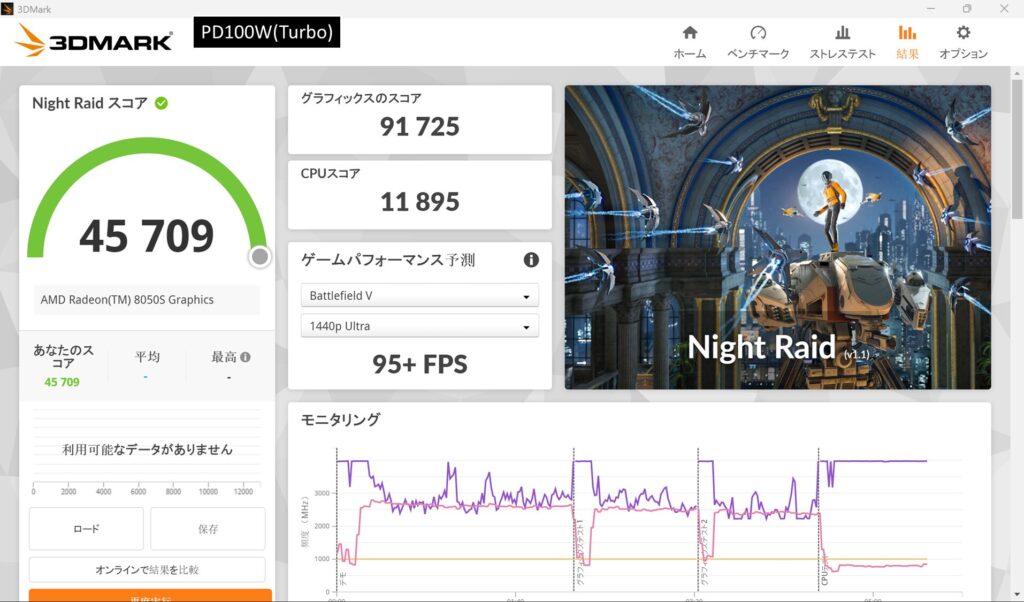
Task: Click the first graphics test marker line
Action: click(574, 519)
